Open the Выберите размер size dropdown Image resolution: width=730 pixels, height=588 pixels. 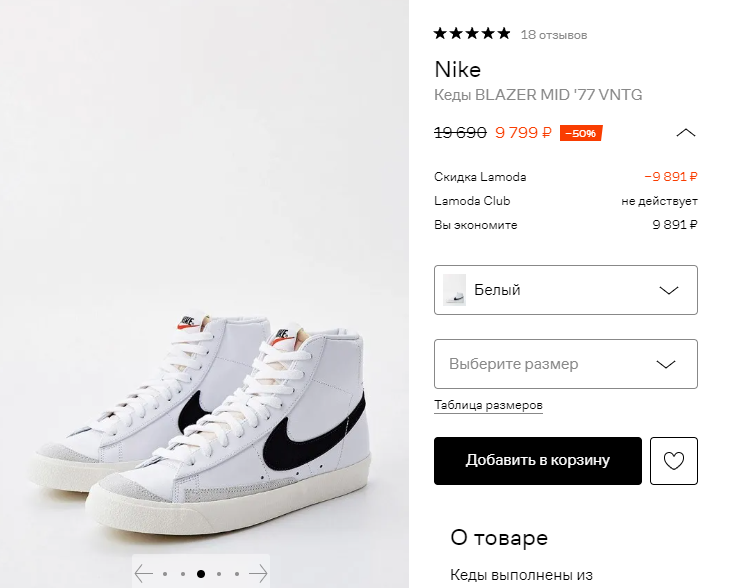566,364
